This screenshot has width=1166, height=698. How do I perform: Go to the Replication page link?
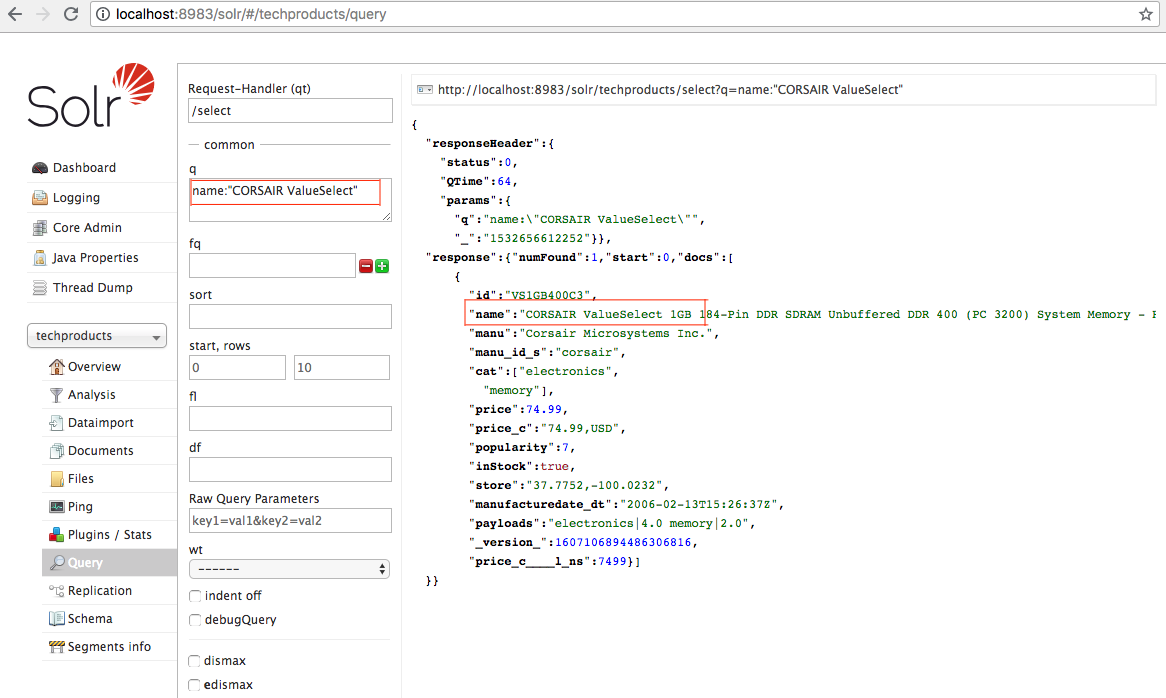click(100, 591)
